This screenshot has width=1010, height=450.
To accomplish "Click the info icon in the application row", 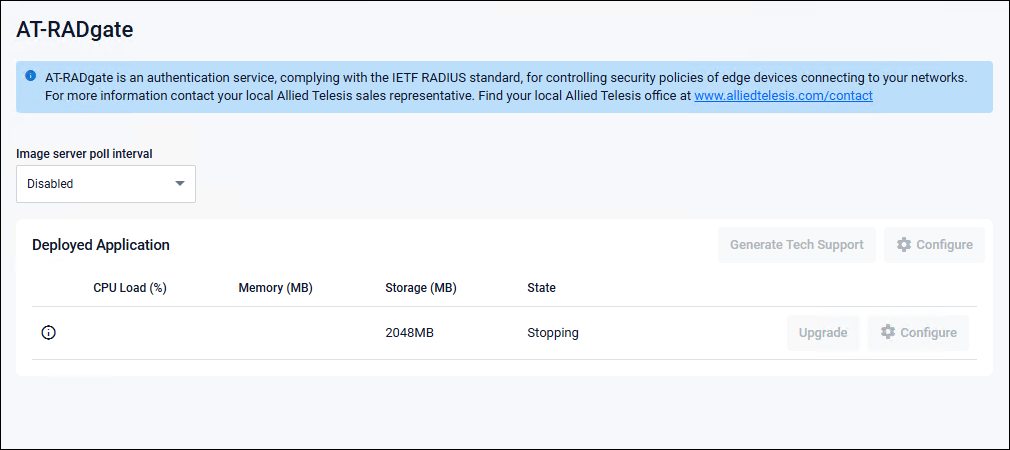I will pyautogui.click(x=48, y=333).
